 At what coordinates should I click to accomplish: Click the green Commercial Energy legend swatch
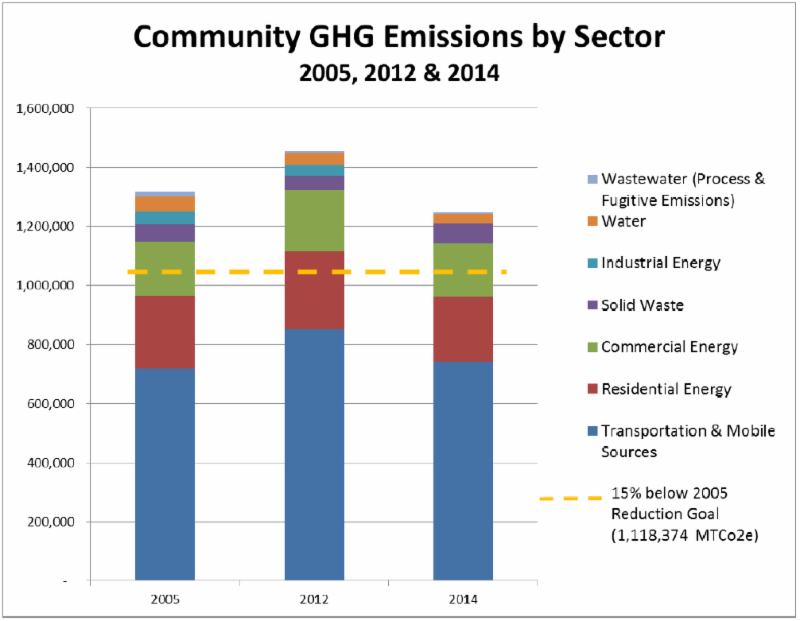(x=592, y=347)
